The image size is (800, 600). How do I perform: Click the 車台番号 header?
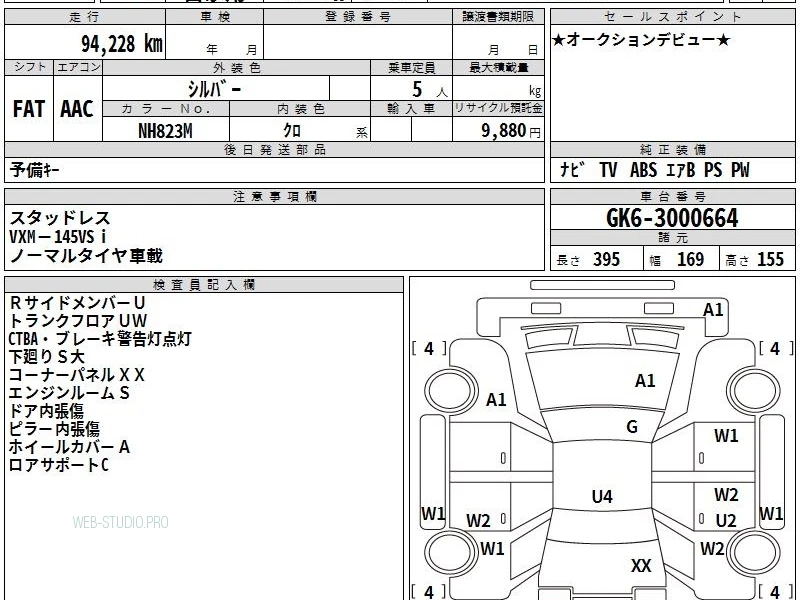tap(673, 196)
